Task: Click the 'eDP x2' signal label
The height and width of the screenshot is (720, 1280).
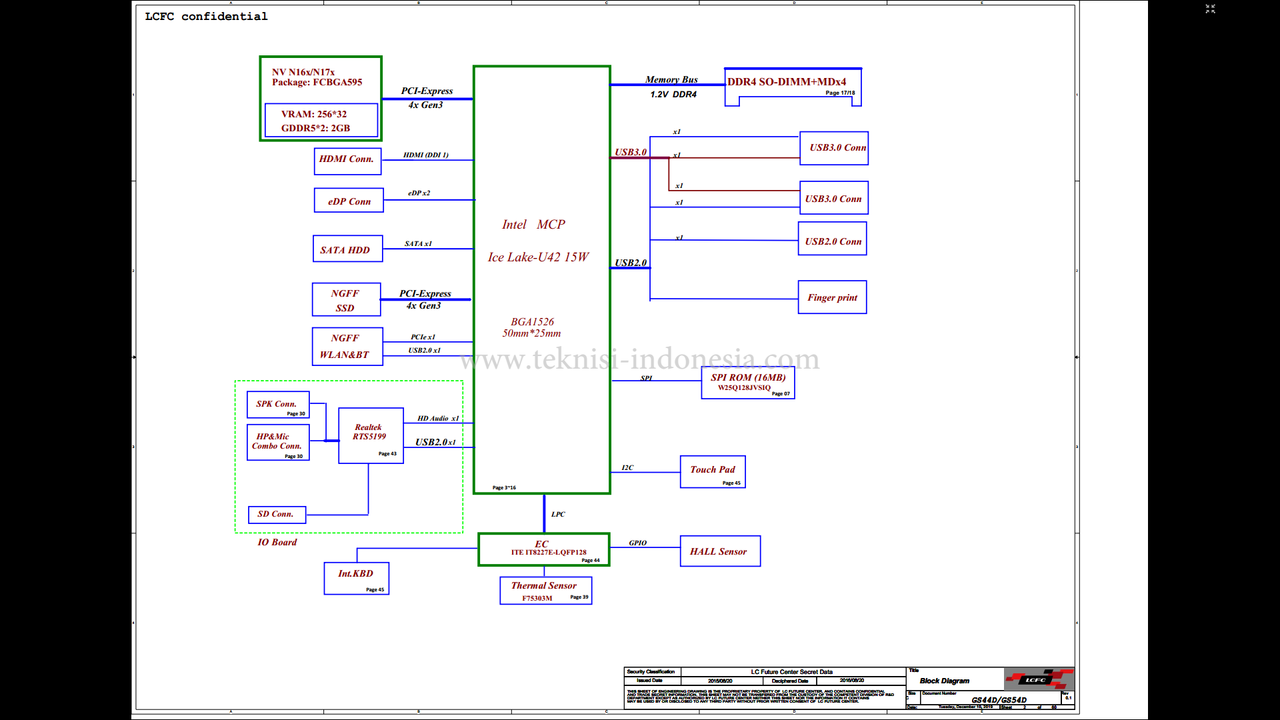Action: 419,193
